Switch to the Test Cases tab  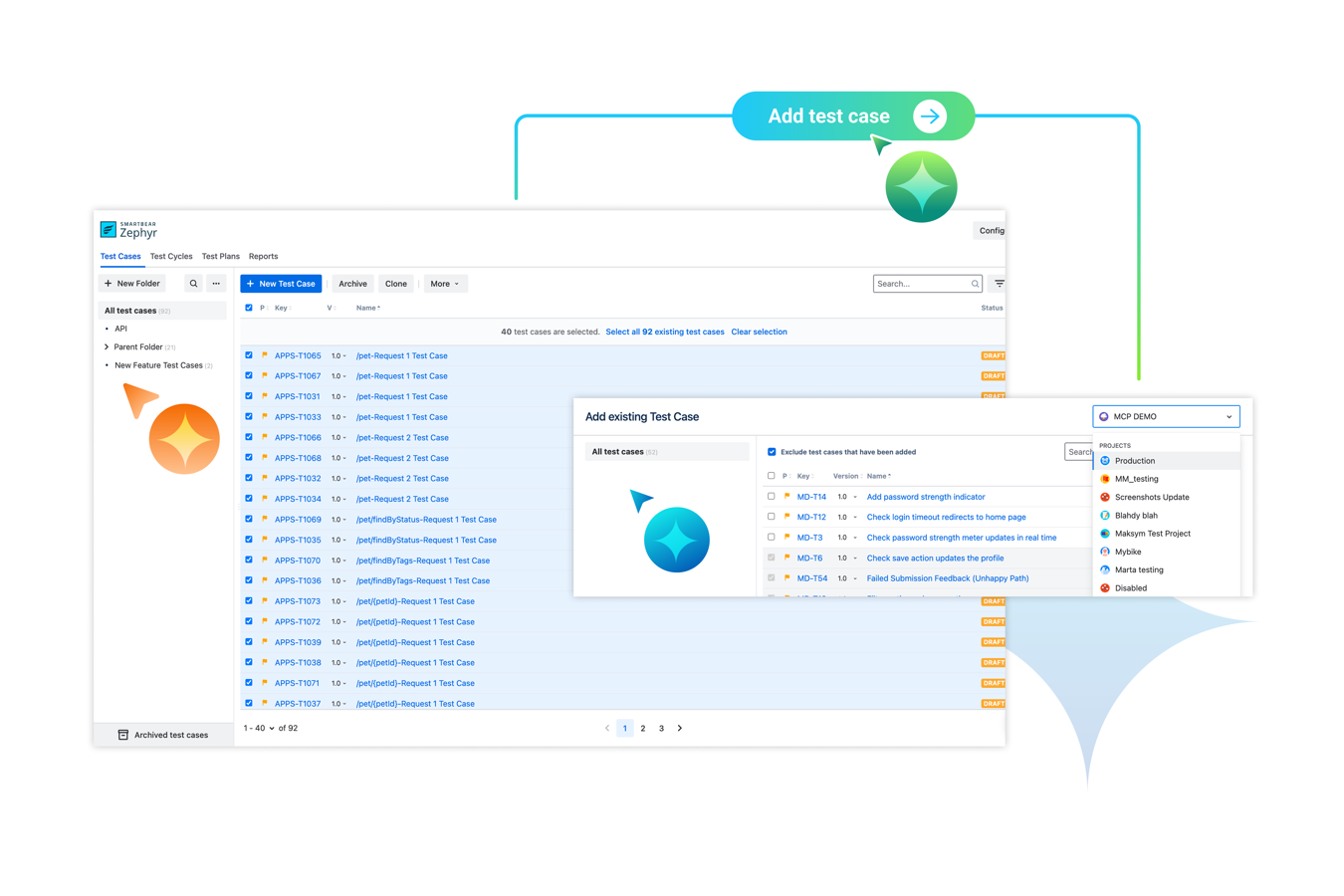coord(120,256)
